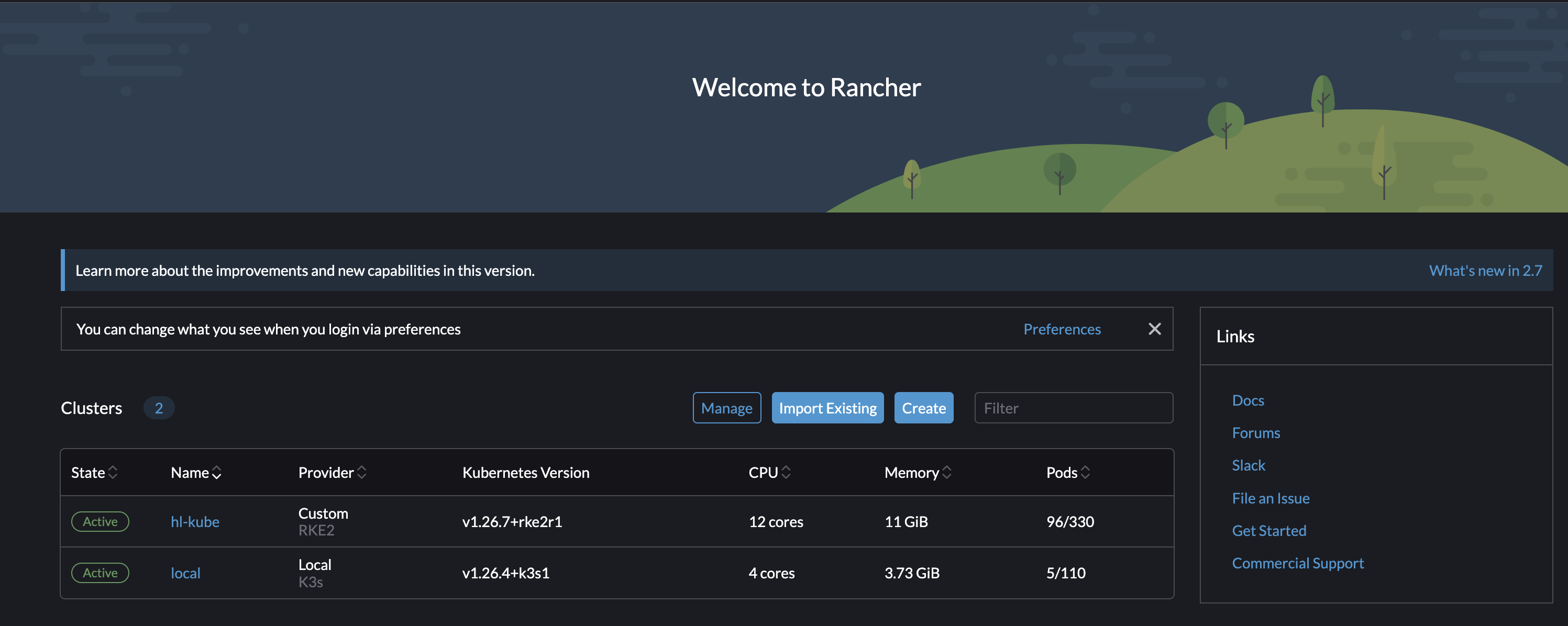Open What's new in 2.7 link
Image resolution: width=1568 pixels, height=626 pixels.
coord(1485,271)
